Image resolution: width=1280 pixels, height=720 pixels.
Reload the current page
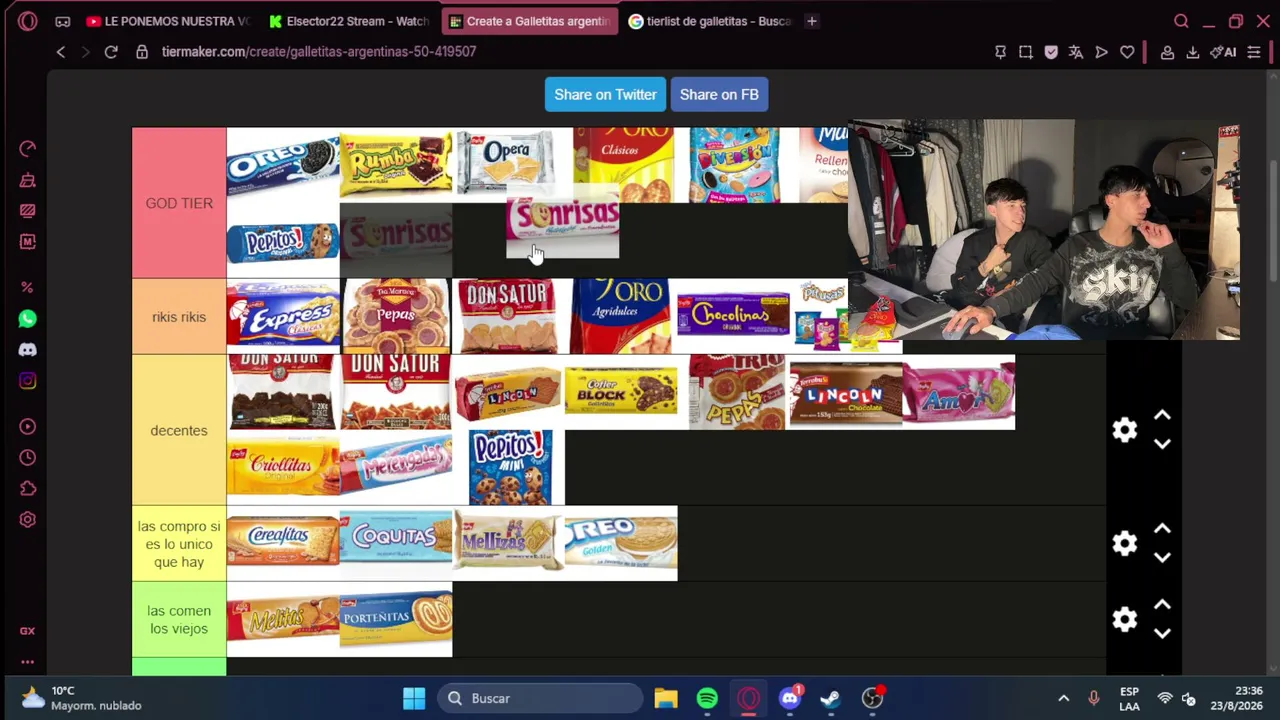(x=111, y=52)
